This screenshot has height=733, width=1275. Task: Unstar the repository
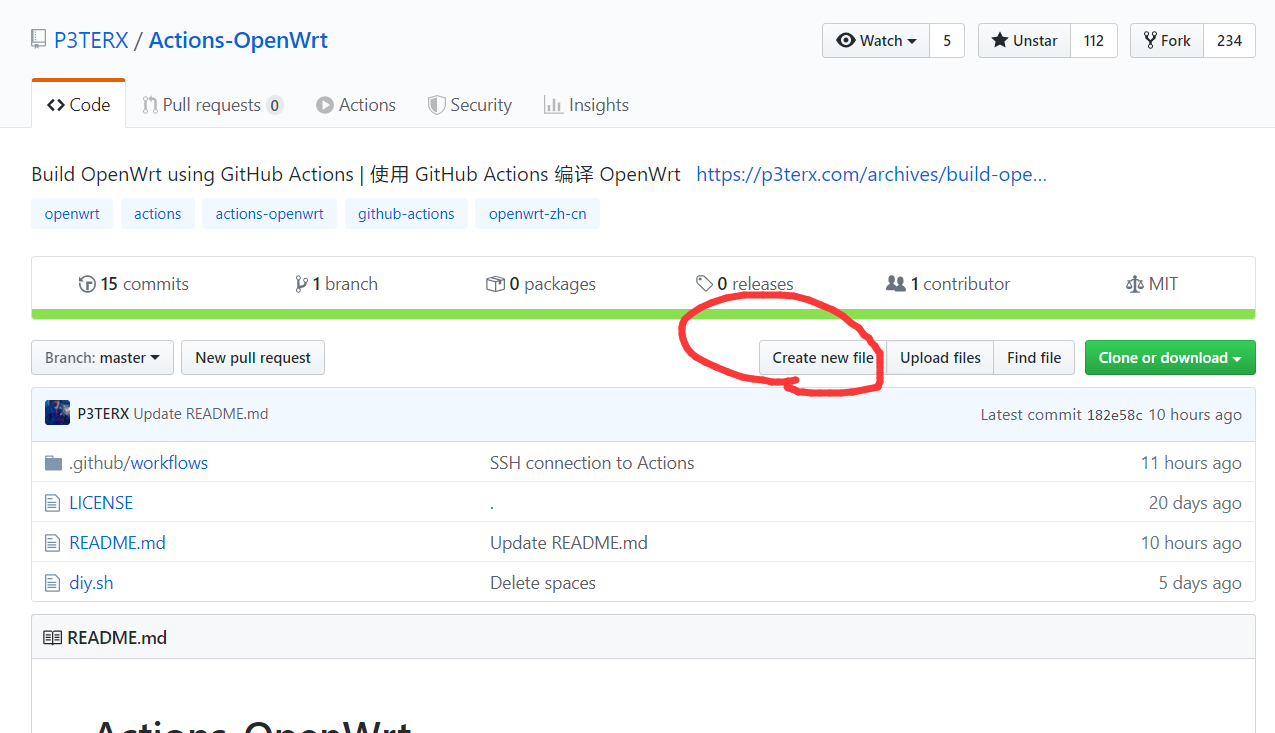(x=1024, y=41)
